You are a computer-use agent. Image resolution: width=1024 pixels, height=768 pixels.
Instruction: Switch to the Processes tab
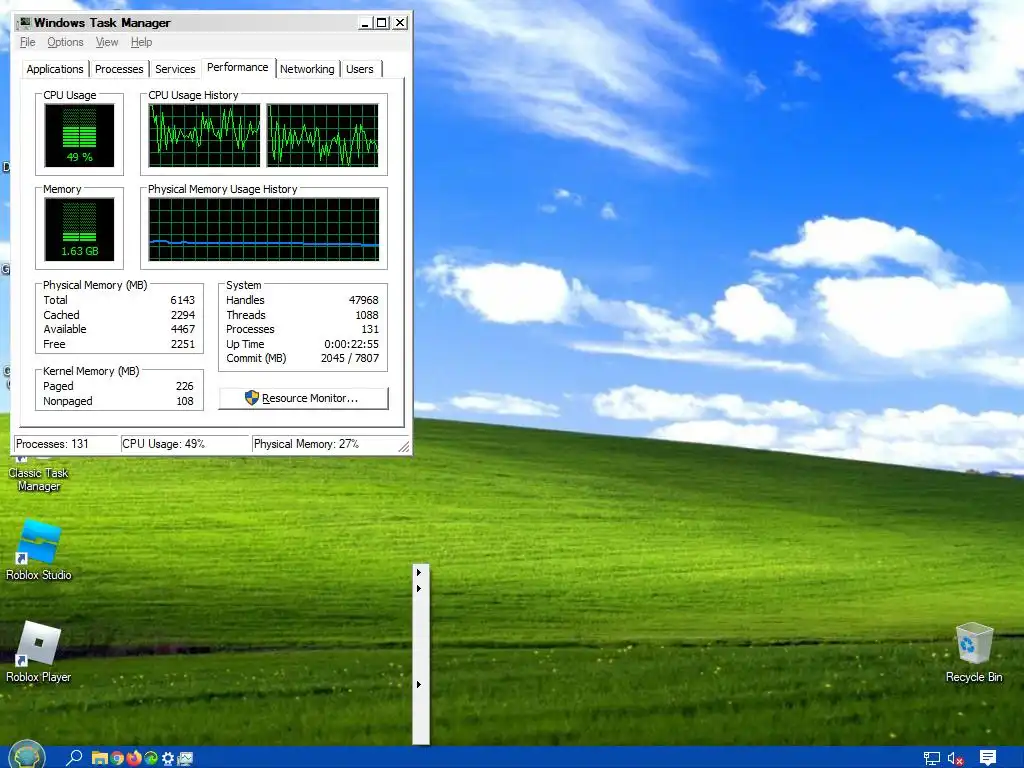(119, 69)
